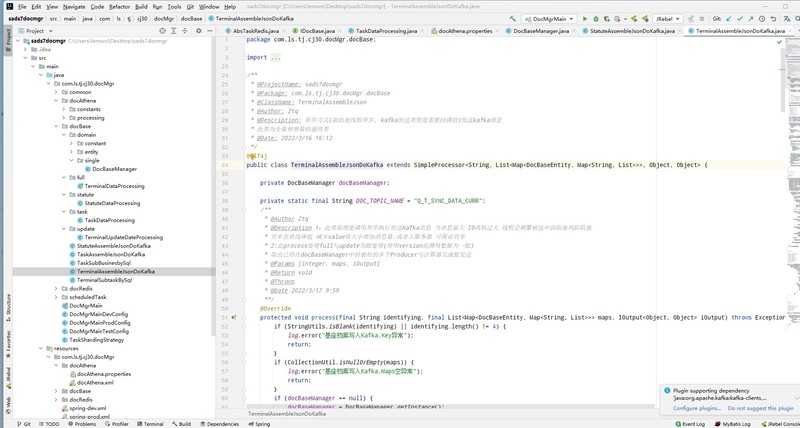Open the Structure tool window sidebar button
Screen dimensions: 800x428
(x=8, y=307)
